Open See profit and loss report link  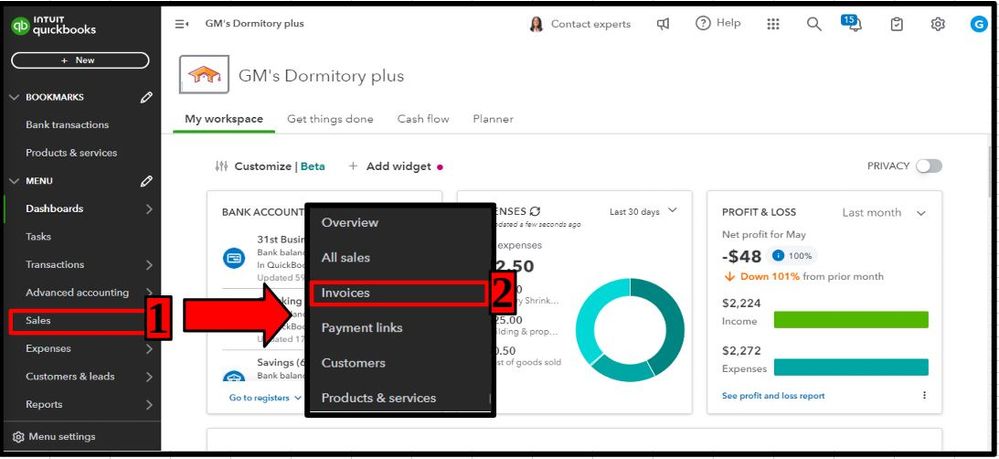pyautogui.click(x=773, y=396)
